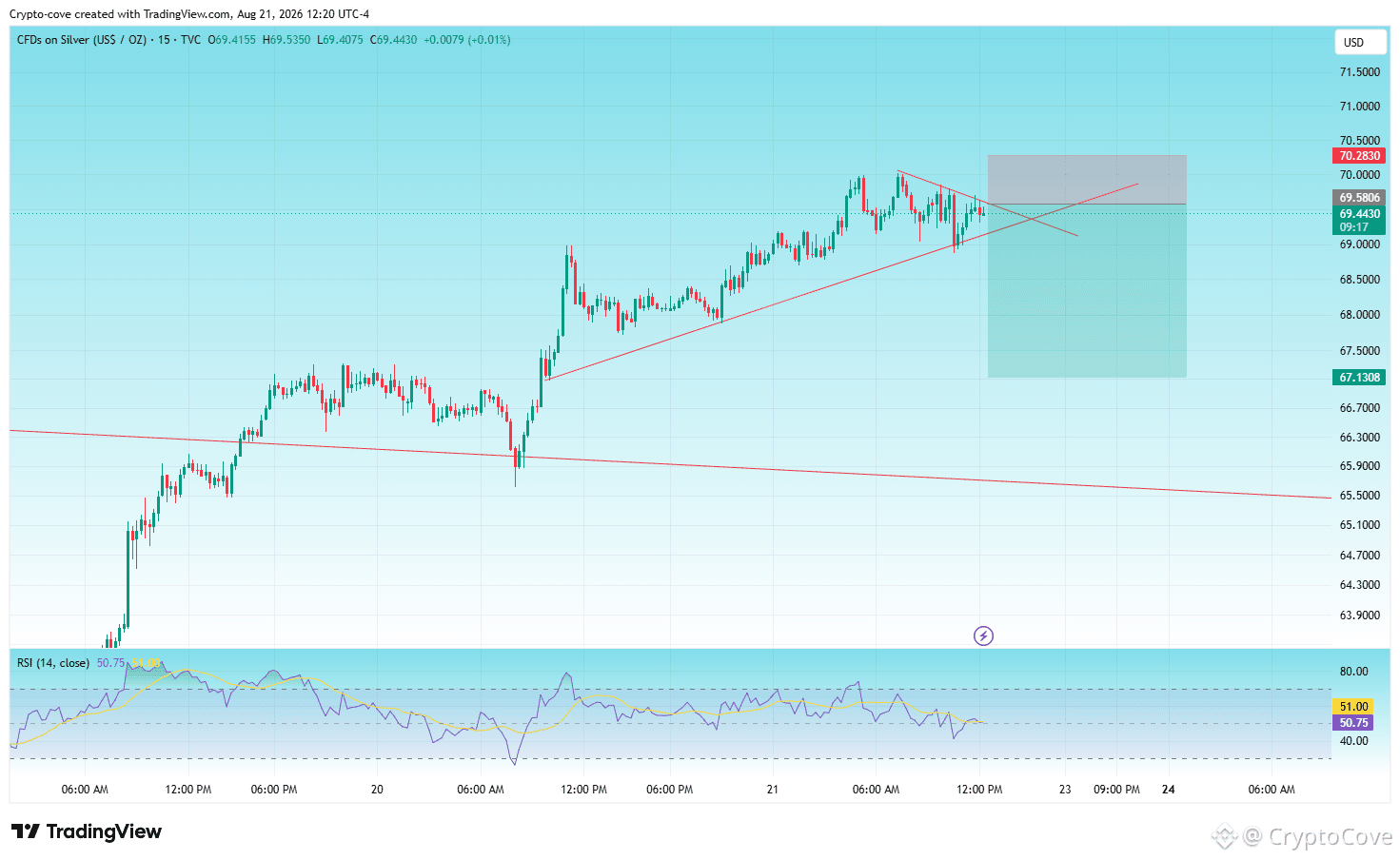Click the 71.0000 price axis tick
Screen dimensions: 1400x860
pyautogui.click(x=1359, y=107)
